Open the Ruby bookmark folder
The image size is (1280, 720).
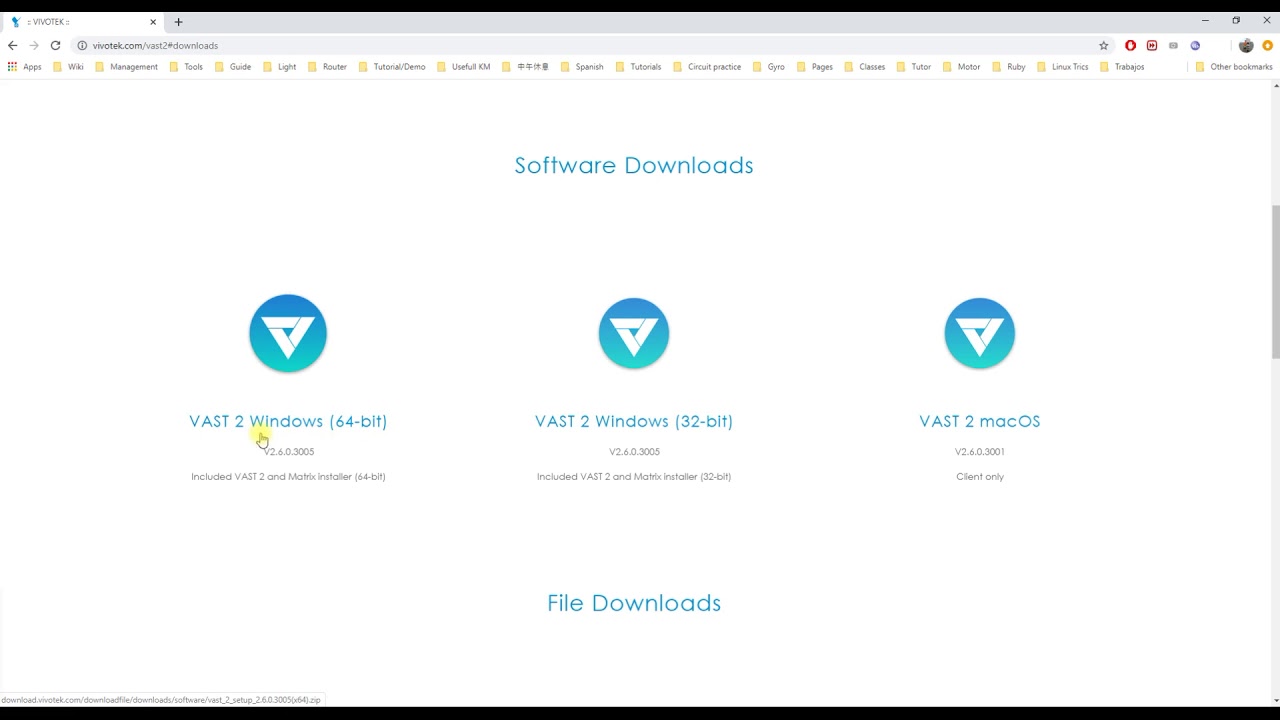[1008, 67]
